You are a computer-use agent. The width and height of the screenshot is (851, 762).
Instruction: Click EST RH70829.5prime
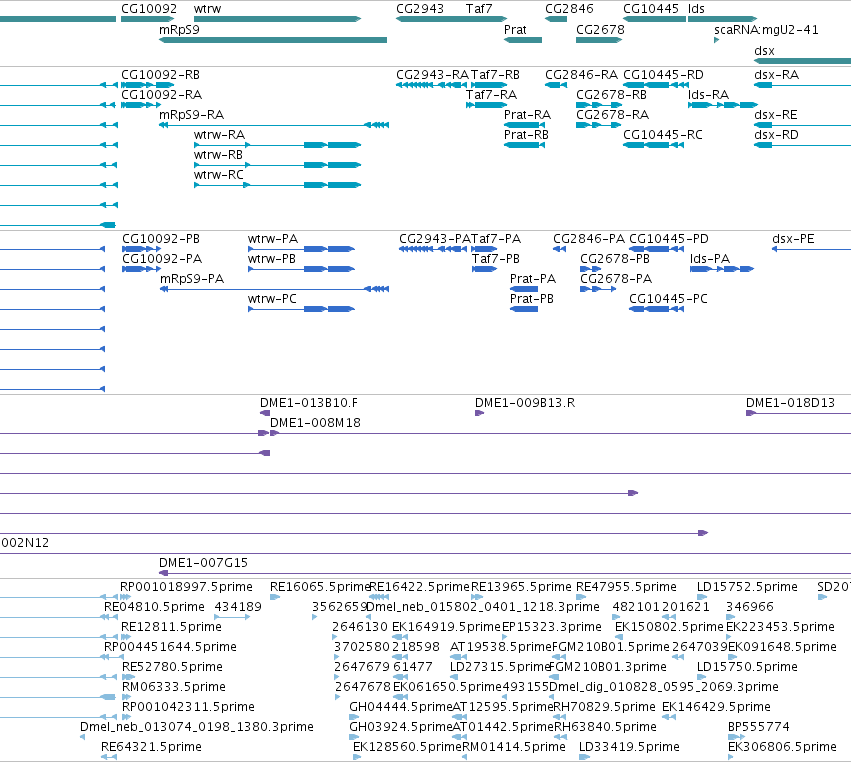[x=559, y=717]
